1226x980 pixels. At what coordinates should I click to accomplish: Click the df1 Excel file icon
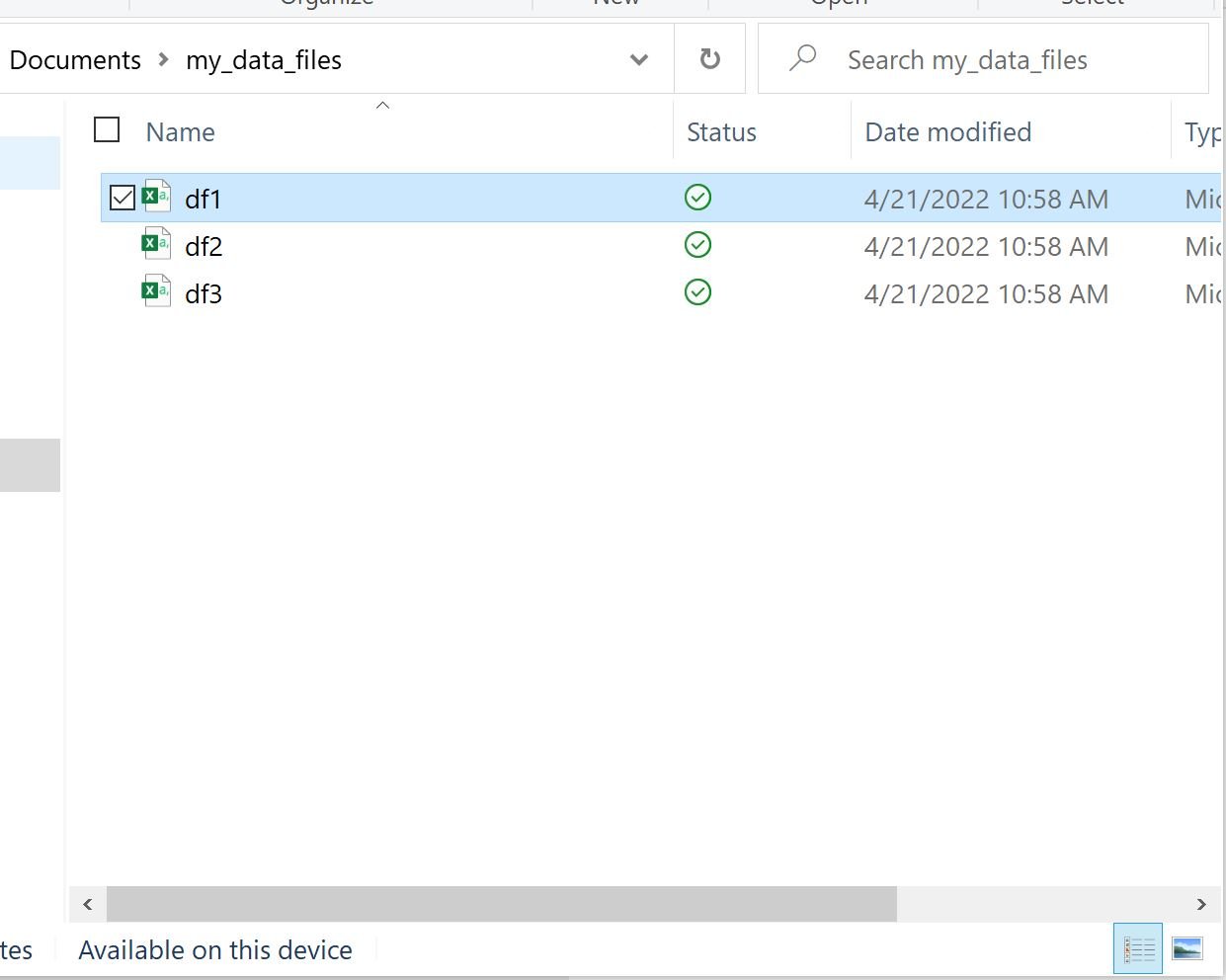(156, 197)
